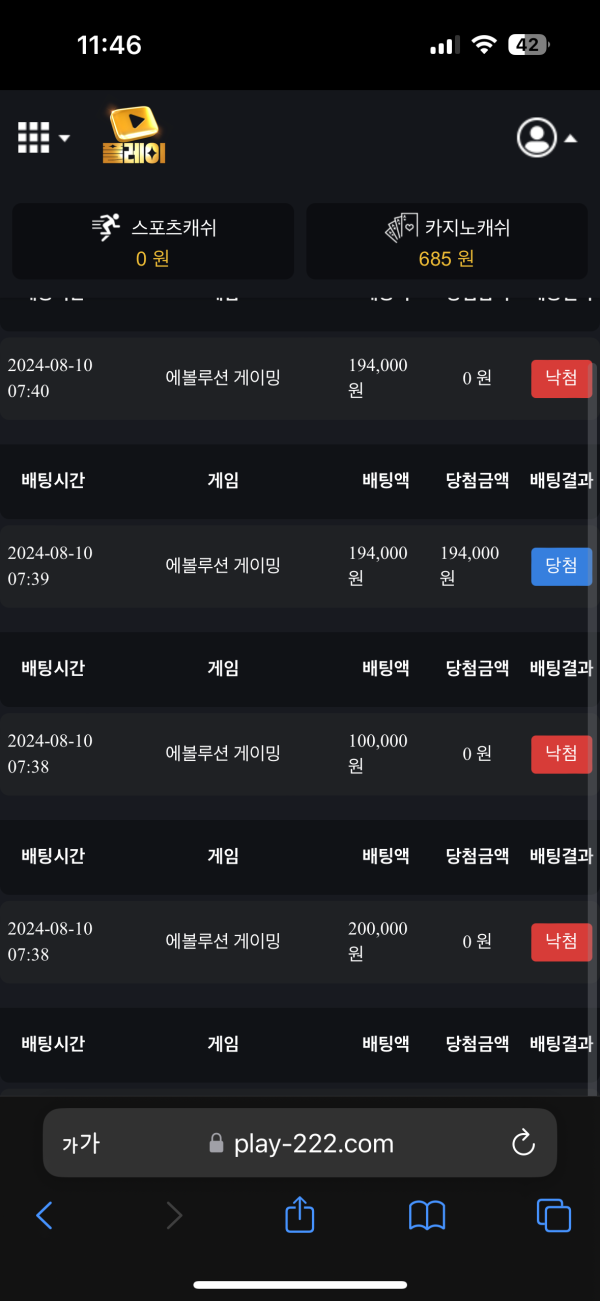Tap the Safari reload page icon

(523, 1144)
